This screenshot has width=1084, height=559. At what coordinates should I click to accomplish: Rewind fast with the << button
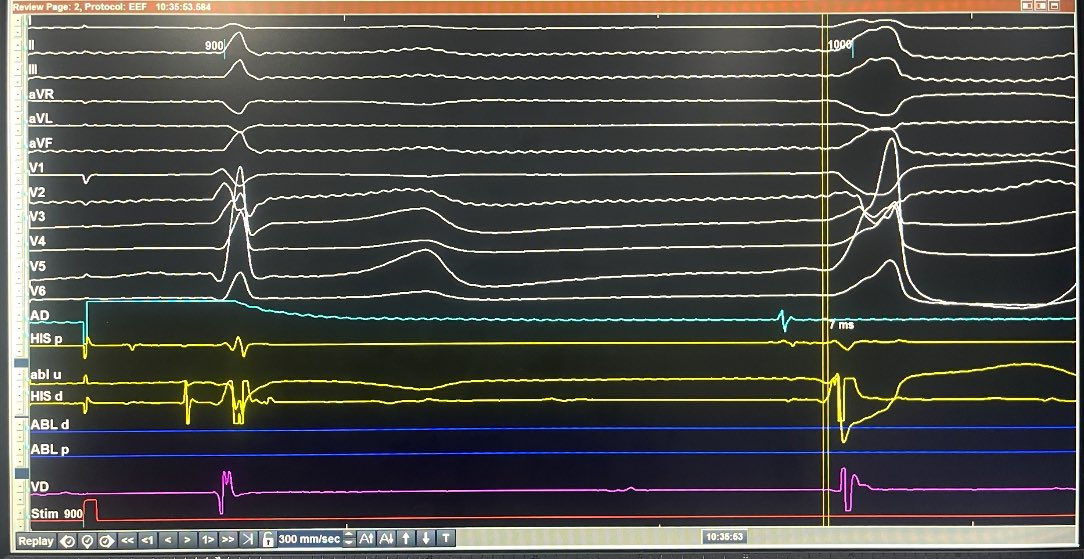(127, 540)
